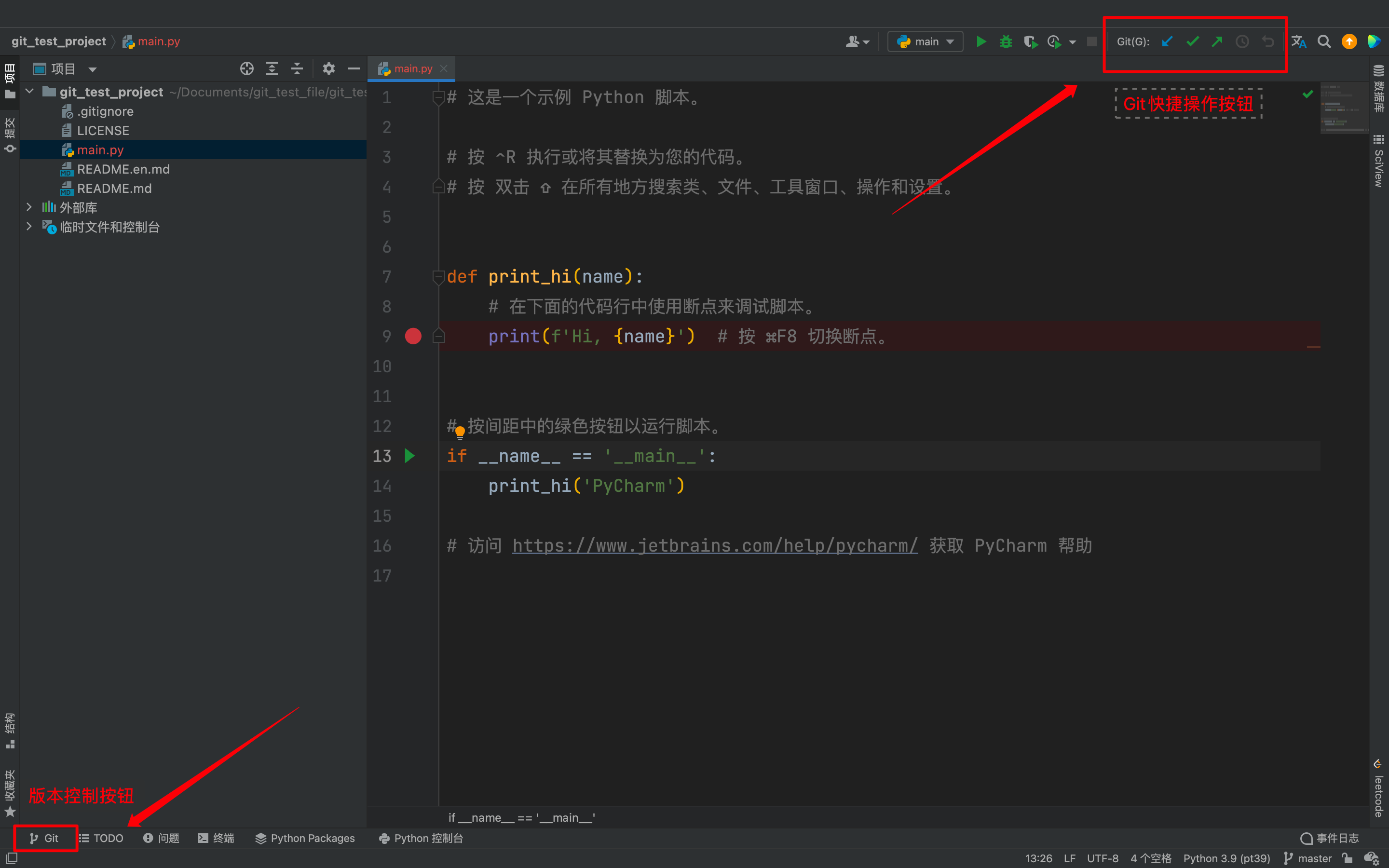Click 4 个空格 indent setting
This screenshot has height=868, width=1389.
(x=1151, y=858)
